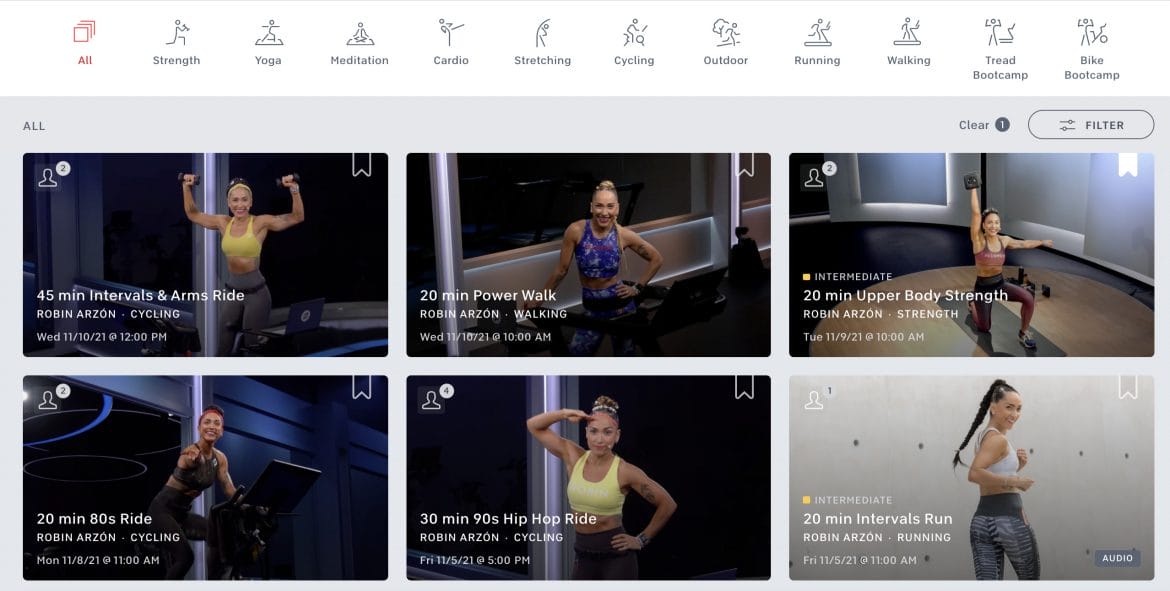
Task: Open 30 min 90s Hip Hop Ride title
Action: [508, 519]
